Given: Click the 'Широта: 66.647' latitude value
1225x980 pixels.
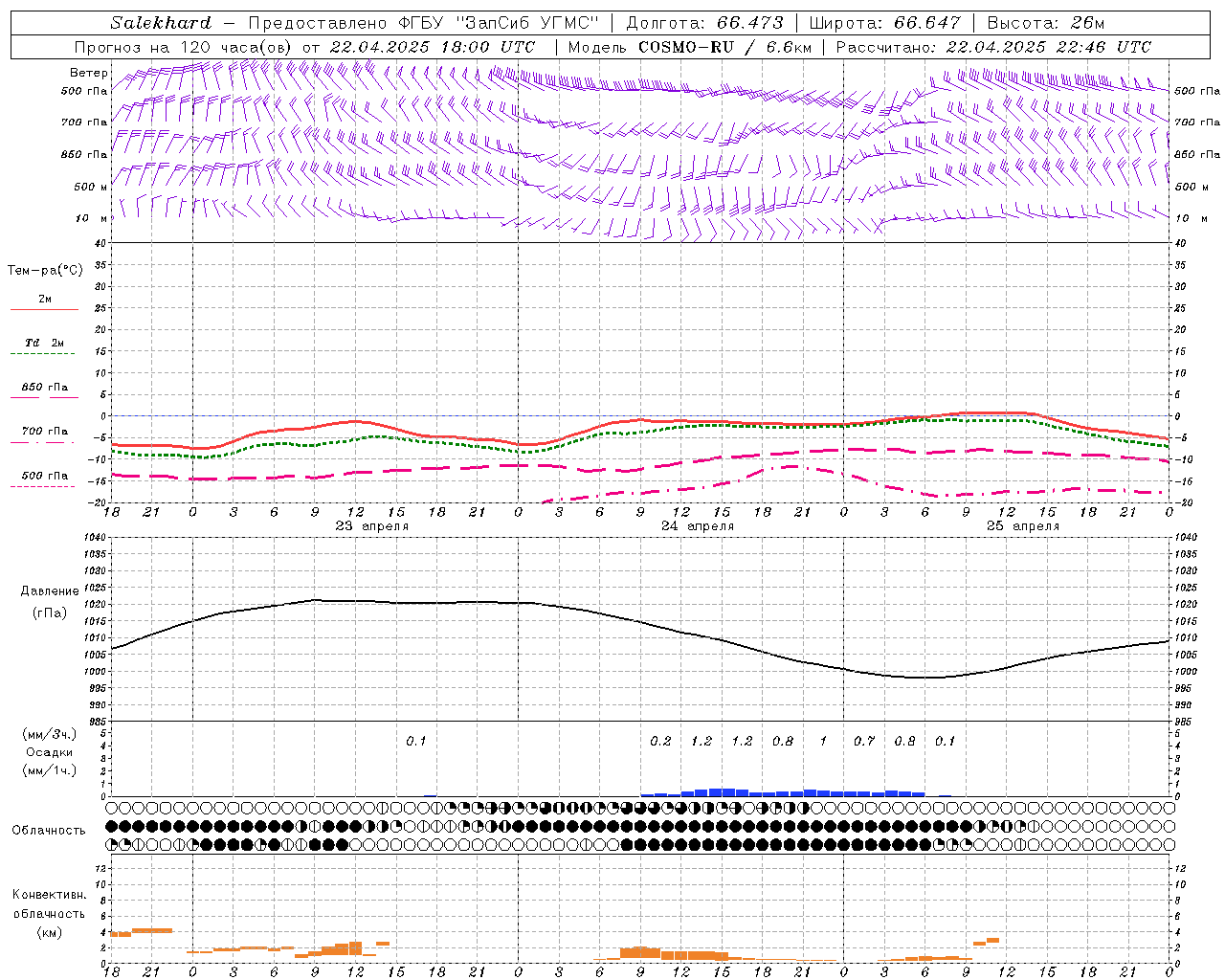Looking at the screenshot, I should 885,23.
